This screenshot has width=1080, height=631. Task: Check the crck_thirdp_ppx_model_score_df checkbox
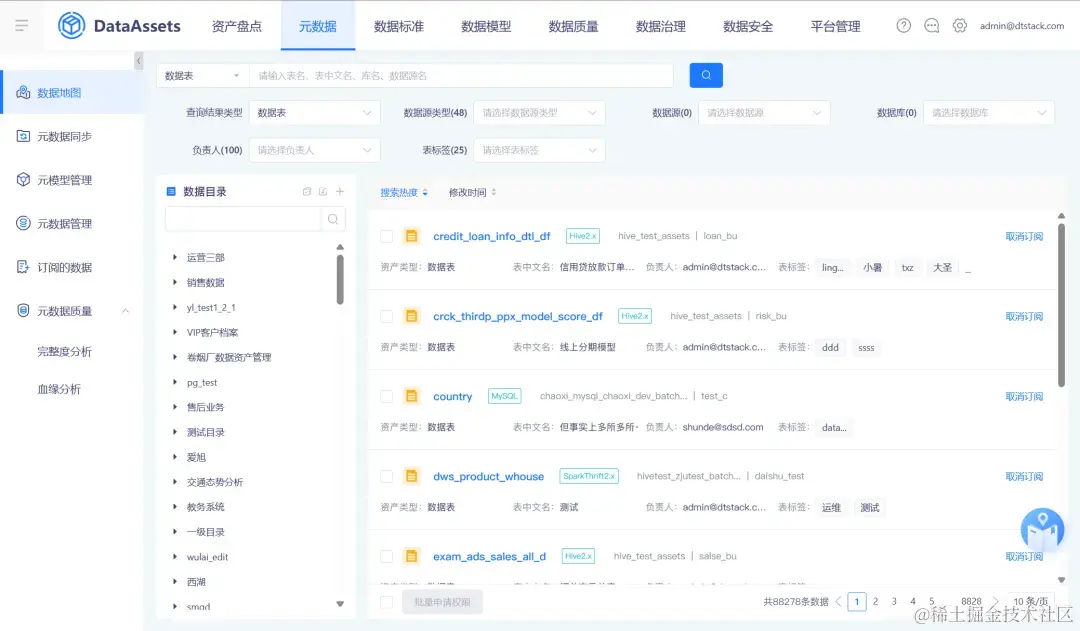pyautogui.click(x=386, y=316)
